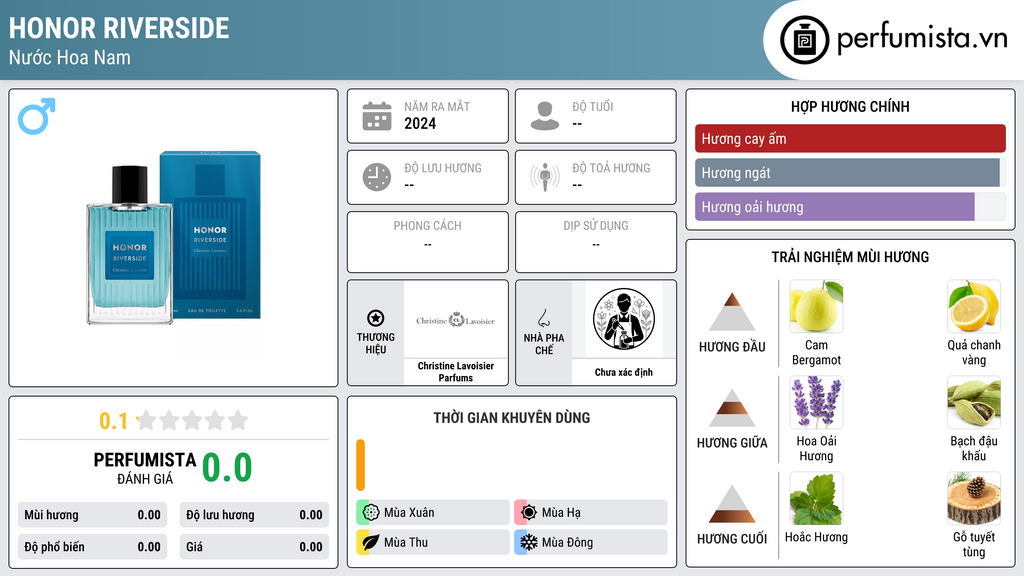Click the perfumista.vn bottle logo icon

coord(804,40)
